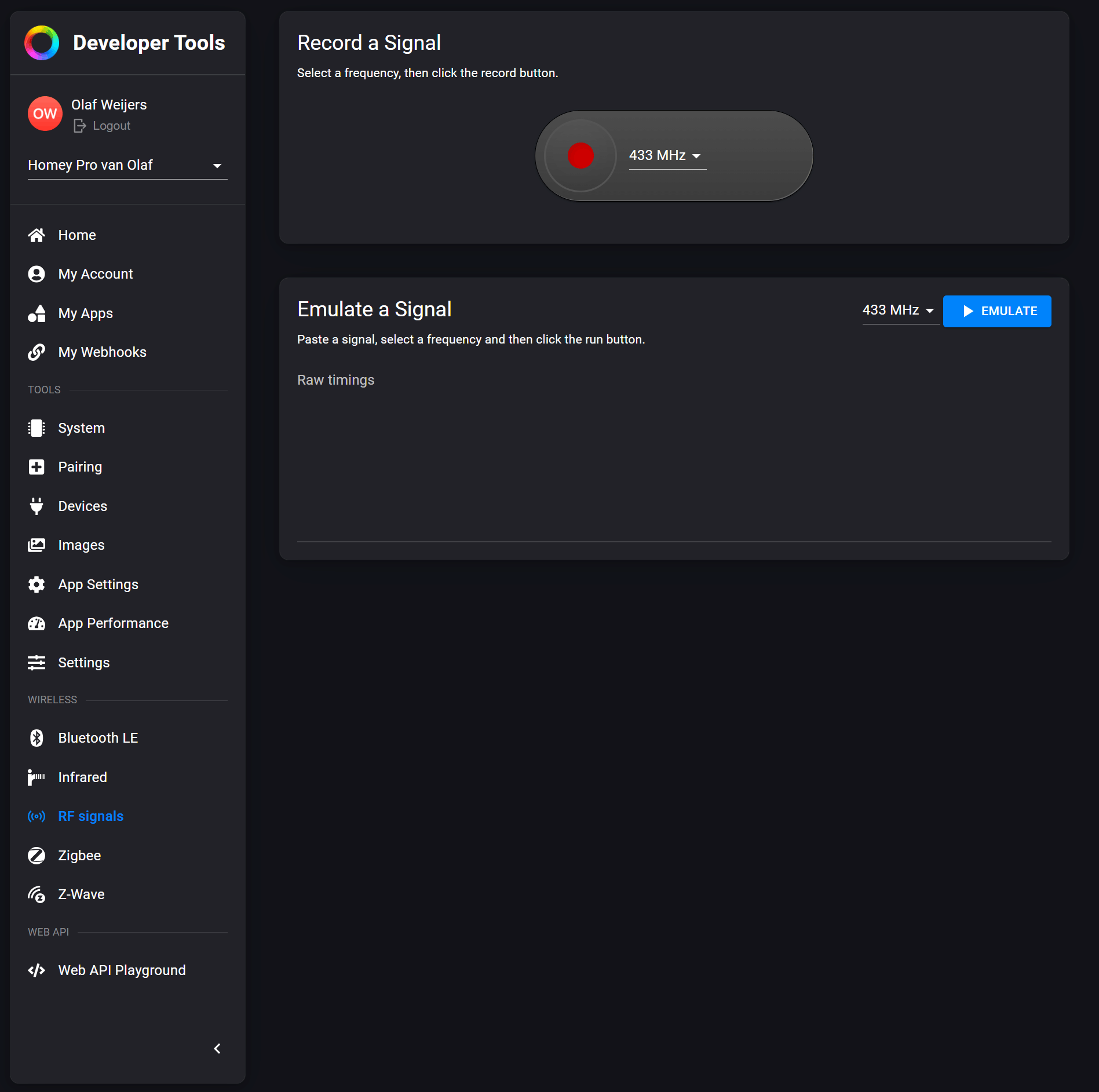The height and width of the screenshot is (1092, 1099).
Task: Click the Bluetooth LE icon
Action: [x=36, y=738]
